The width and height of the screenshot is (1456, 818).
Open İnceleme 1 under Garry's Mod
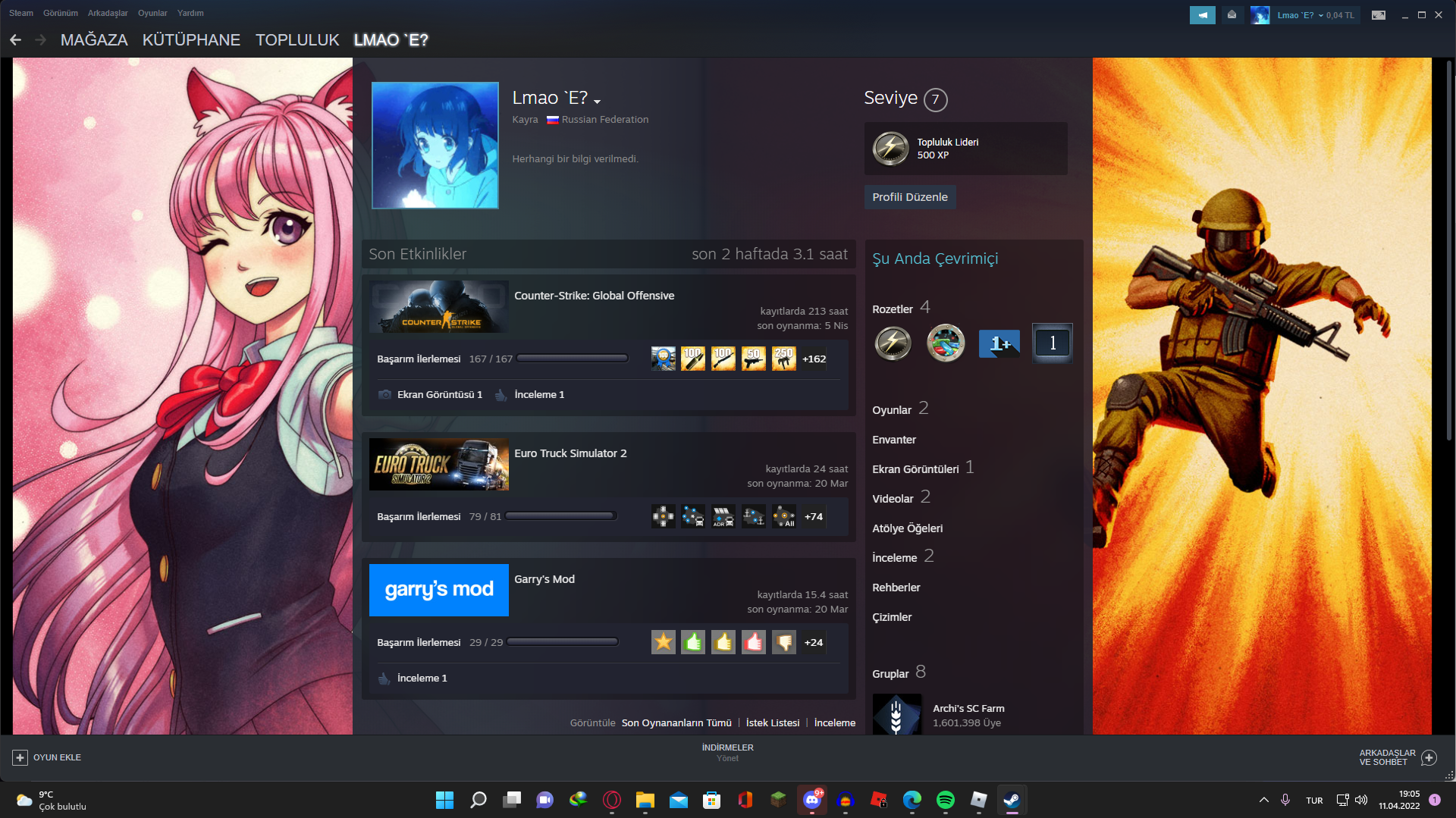tap(422, 679)
